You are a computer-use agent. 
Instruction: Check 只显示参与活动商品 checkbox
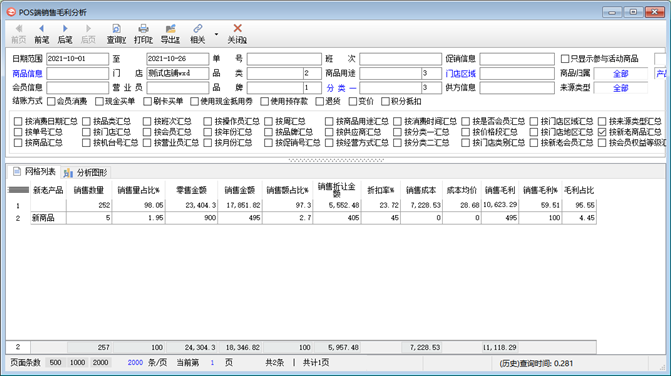click(565, 59)
